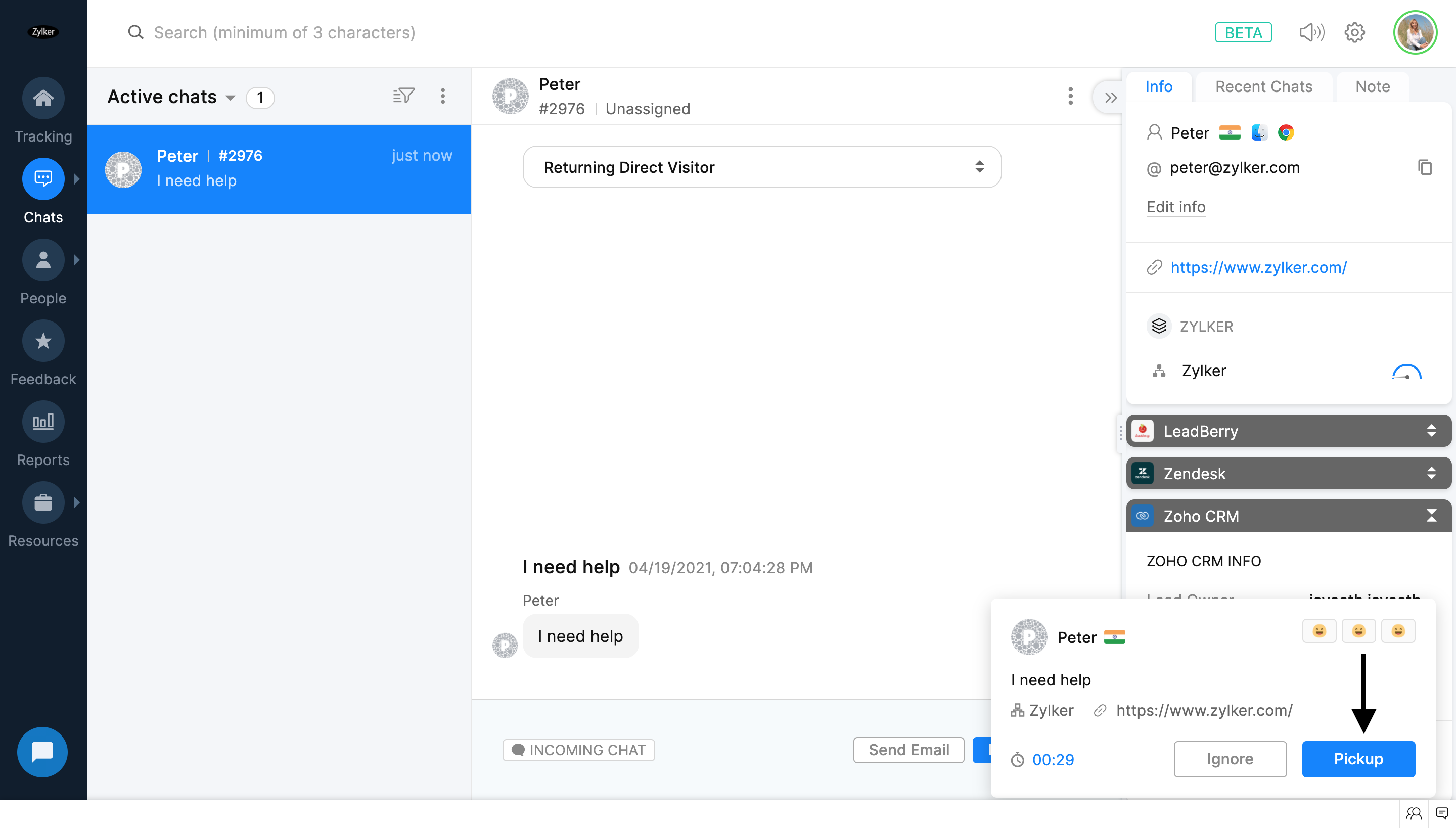Toggle sound notifications speaker icon

1311,32
